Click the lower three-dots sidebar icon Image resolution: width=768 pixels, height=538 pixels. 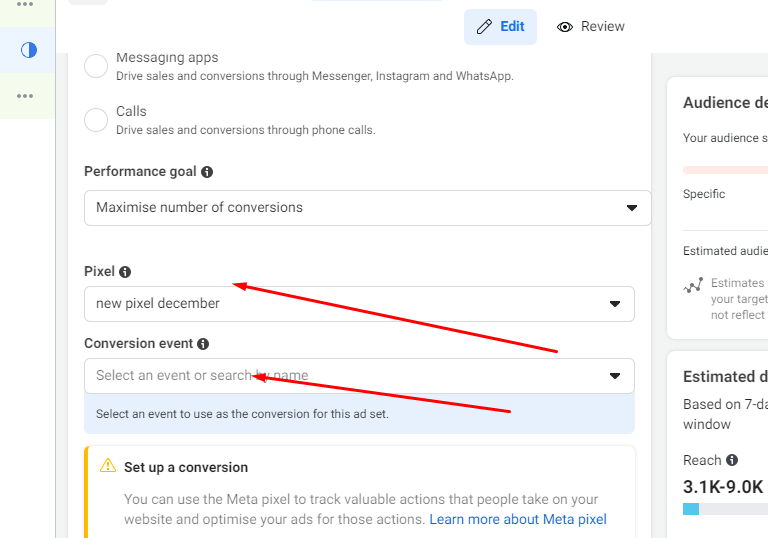click(x=25, y=96)
